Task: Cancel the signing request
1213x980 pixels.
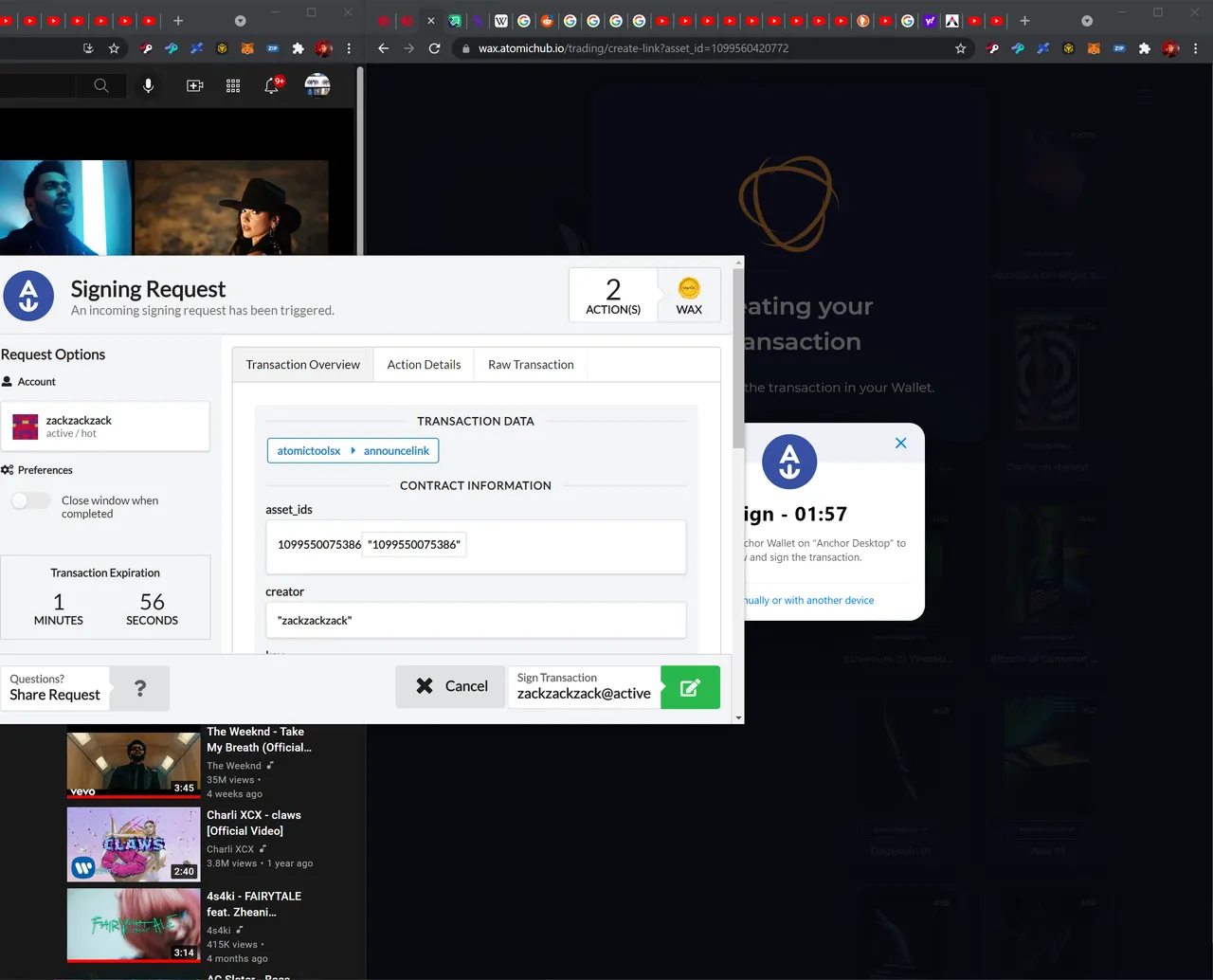Action: 451,686
